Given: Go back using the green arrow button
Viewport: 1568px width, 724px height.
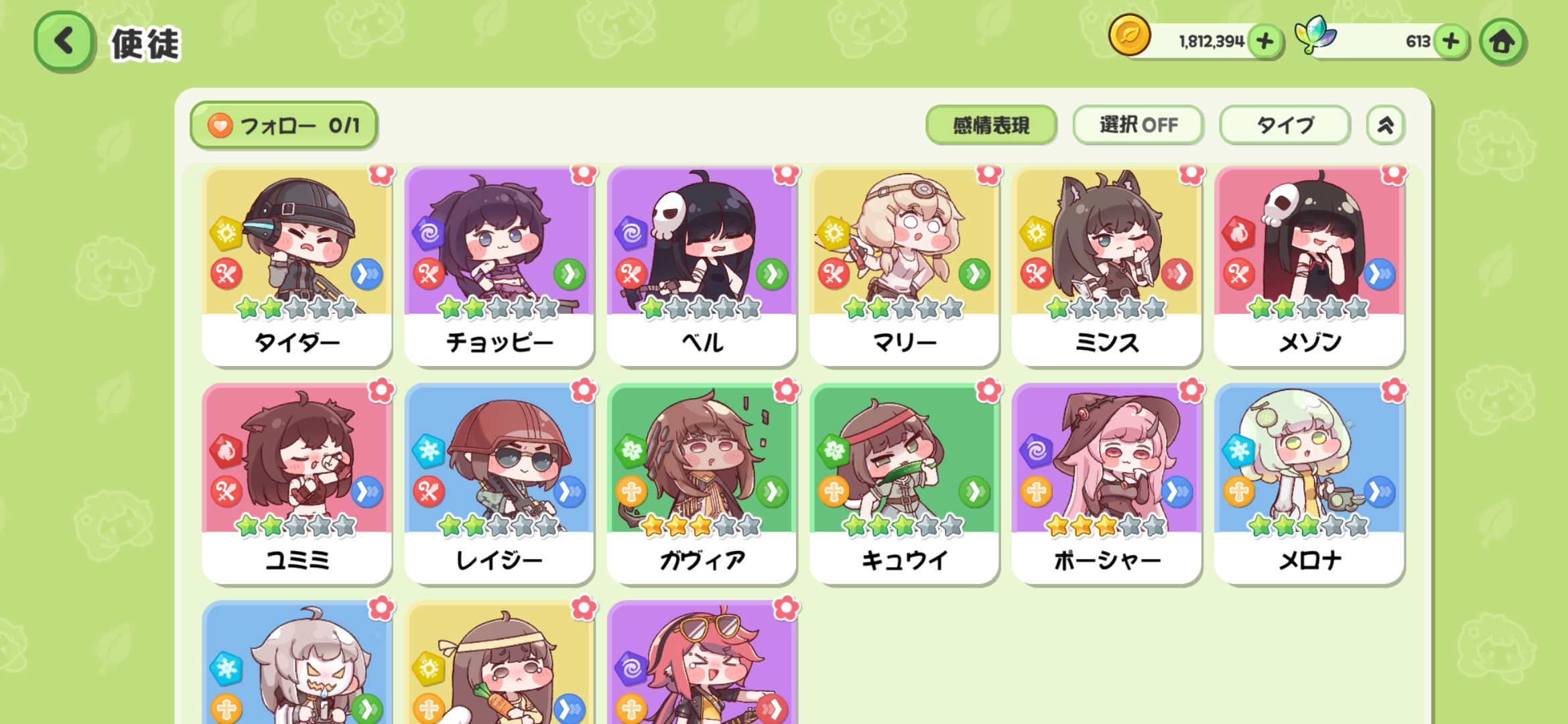Looking at the screenshot, I should pyautogui.click(x=64, y=42).
